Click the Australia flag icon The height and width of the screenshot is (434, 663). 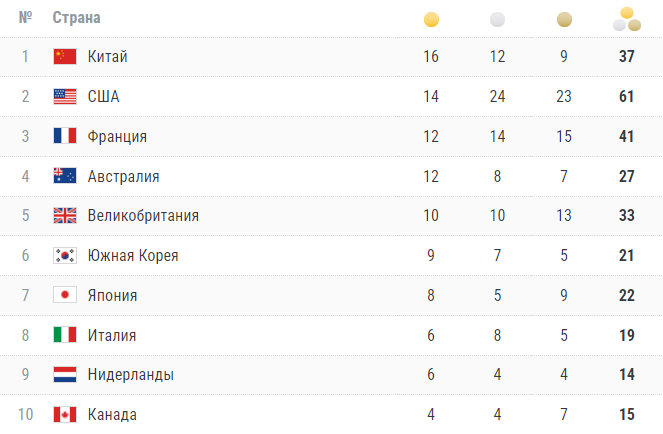coord(65,176)
